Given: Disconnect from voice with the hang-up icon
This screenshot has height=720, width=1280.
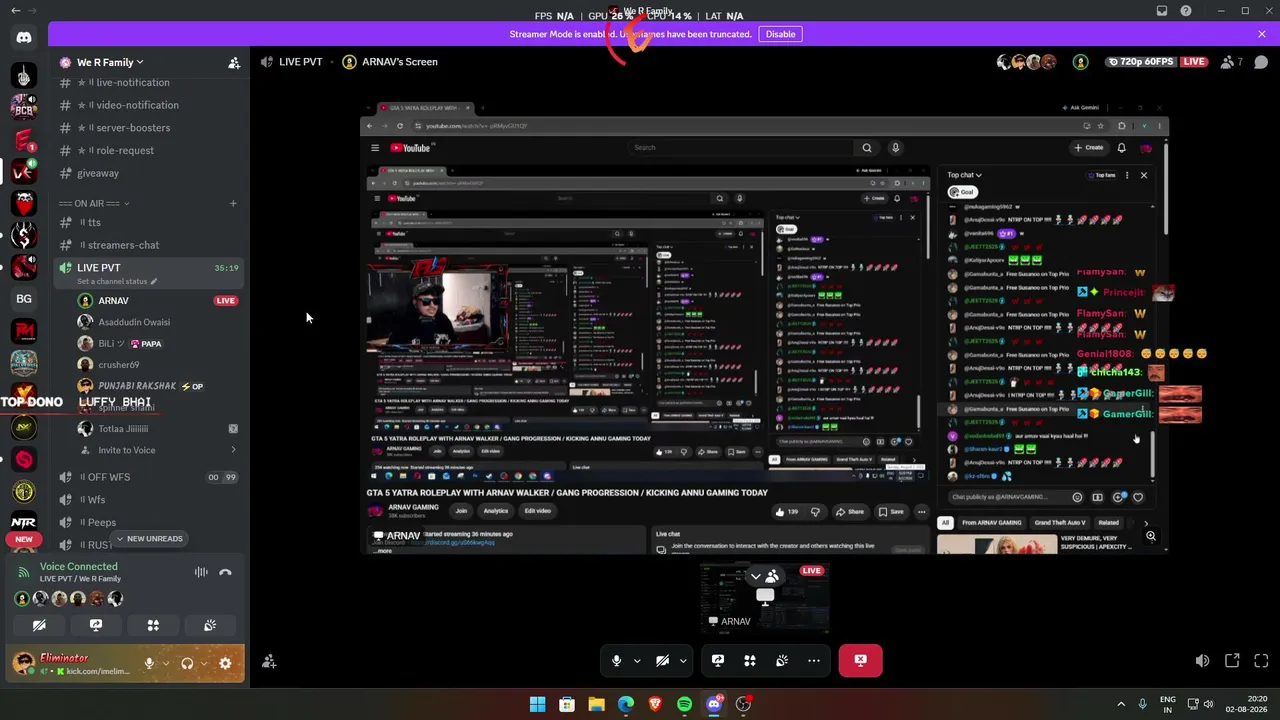Looking at the screenshot, I should (225, 572).
